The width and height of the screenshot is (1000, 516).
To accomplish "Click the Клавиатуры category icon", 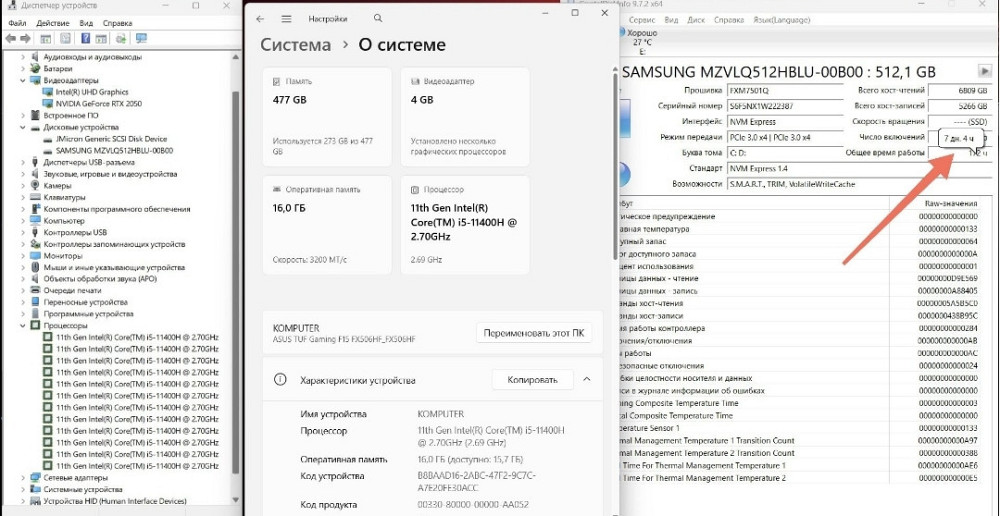I will 36,197.
